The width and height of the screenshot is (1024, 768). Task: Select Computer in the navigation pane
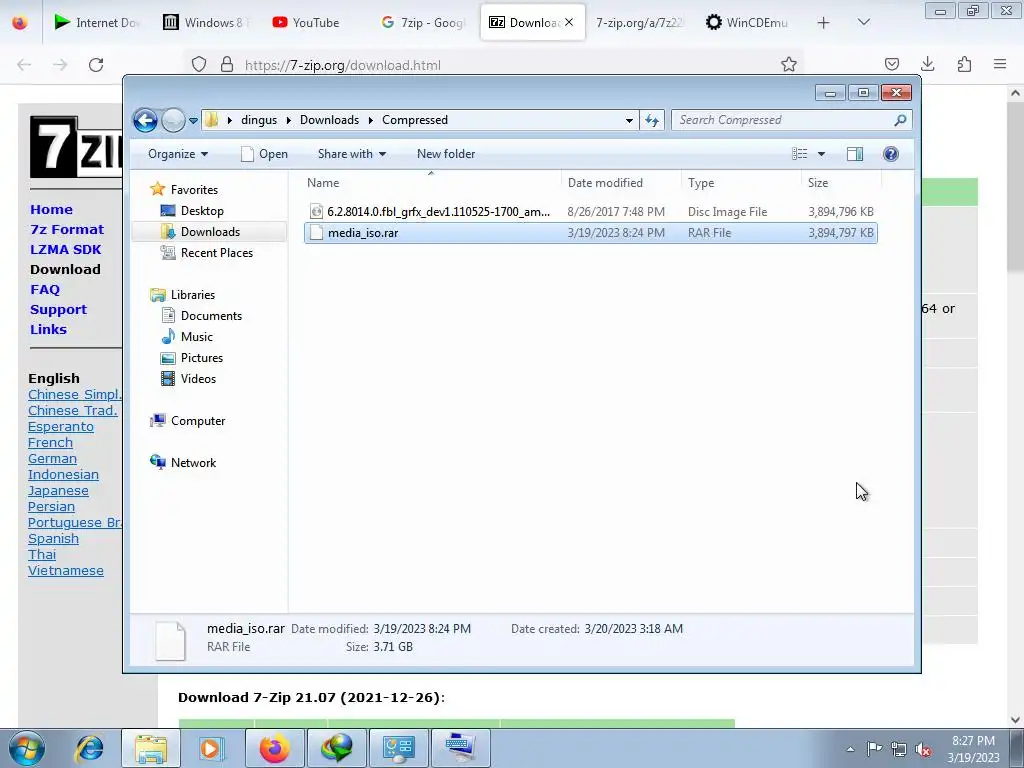coord(198,421)
